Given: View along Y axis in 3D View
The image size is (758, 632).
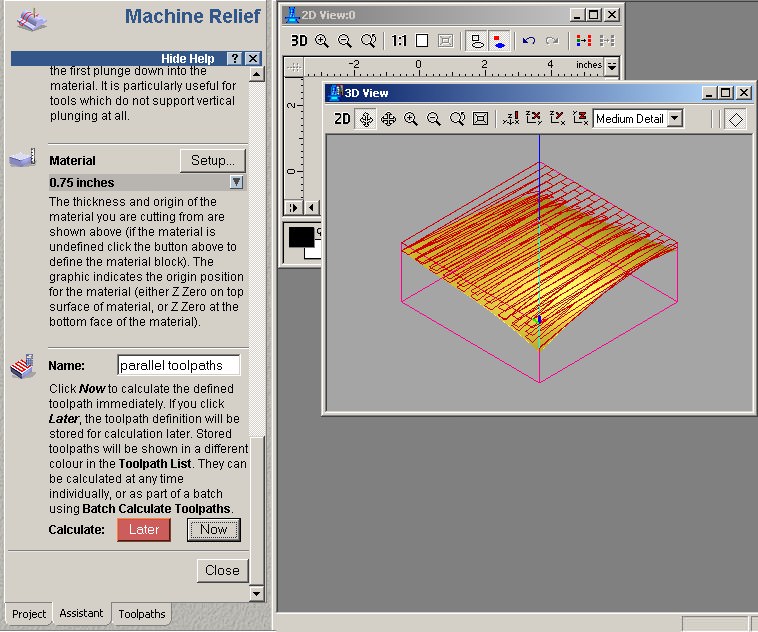Looking at the screenshot, I should [557, 118].
